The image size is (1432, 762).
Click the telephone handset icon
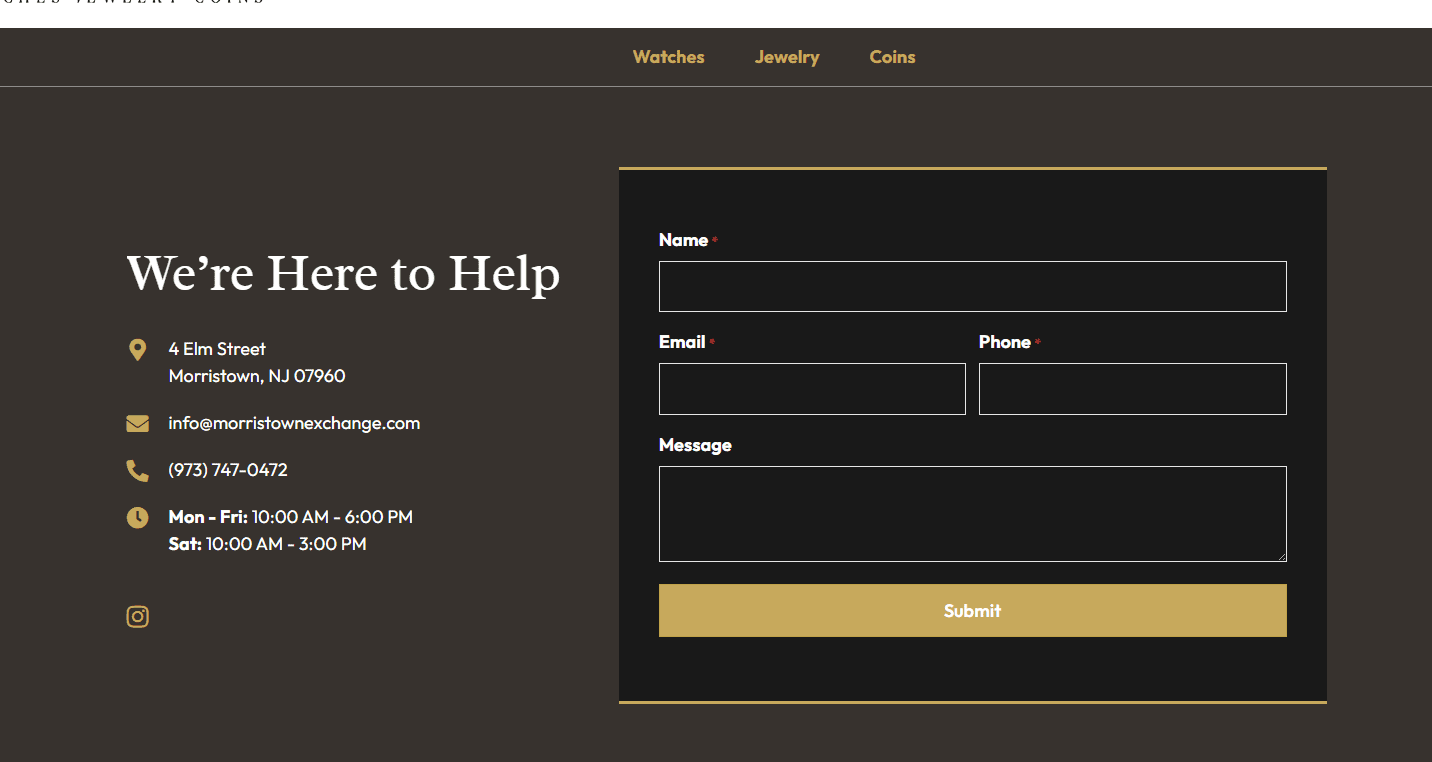(138, 470)
